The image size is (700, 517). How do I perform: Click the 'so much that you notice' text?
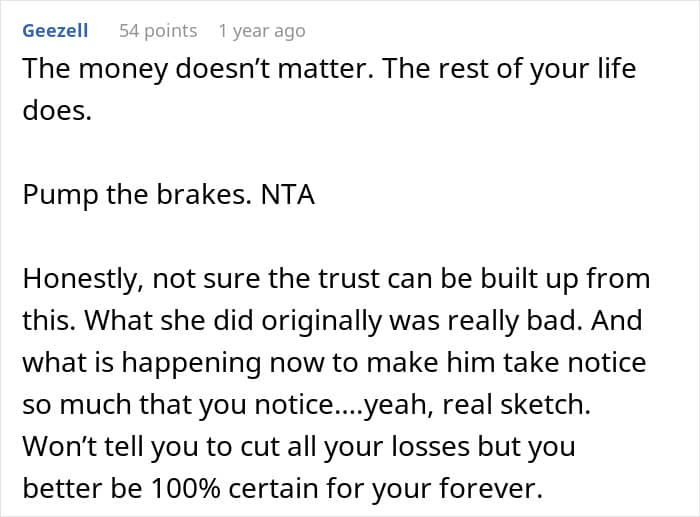(178, 405)
